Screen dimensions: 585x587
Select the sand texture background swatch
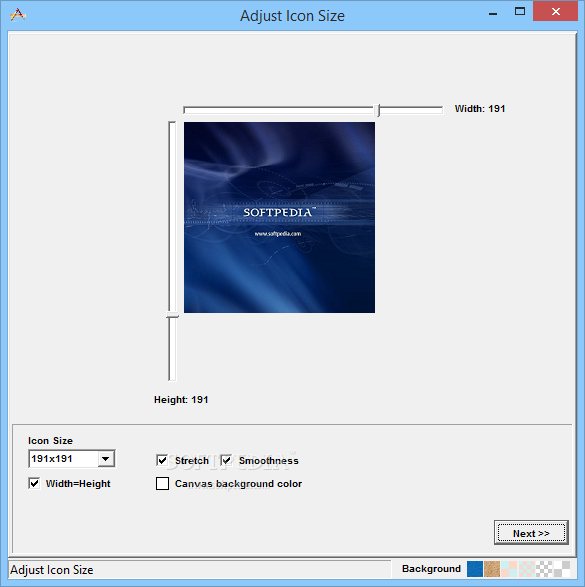click(x=492, y=569)
